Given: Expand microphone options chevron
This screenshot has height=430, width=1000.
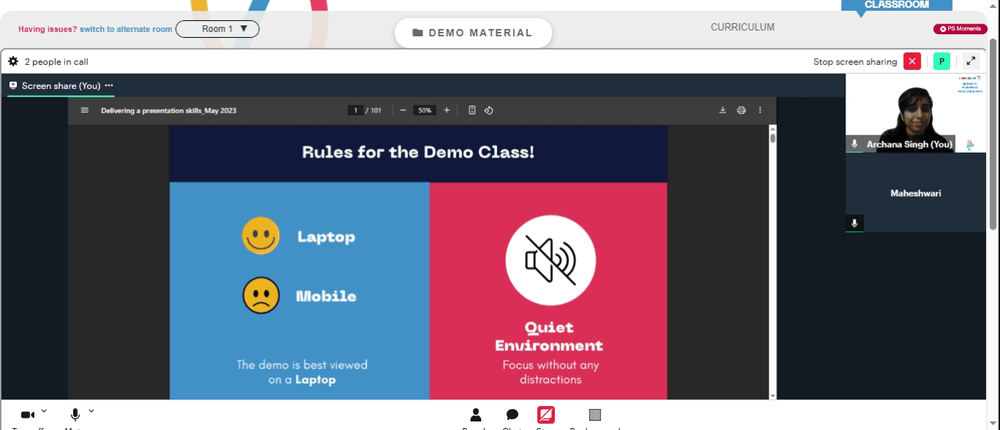Looking at the screenshot, I should (x=91, y=411).
